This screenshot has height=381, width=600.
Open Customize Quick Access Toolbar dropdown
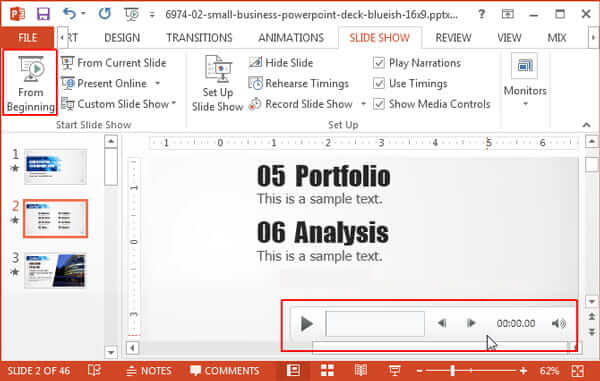[152, 15]
